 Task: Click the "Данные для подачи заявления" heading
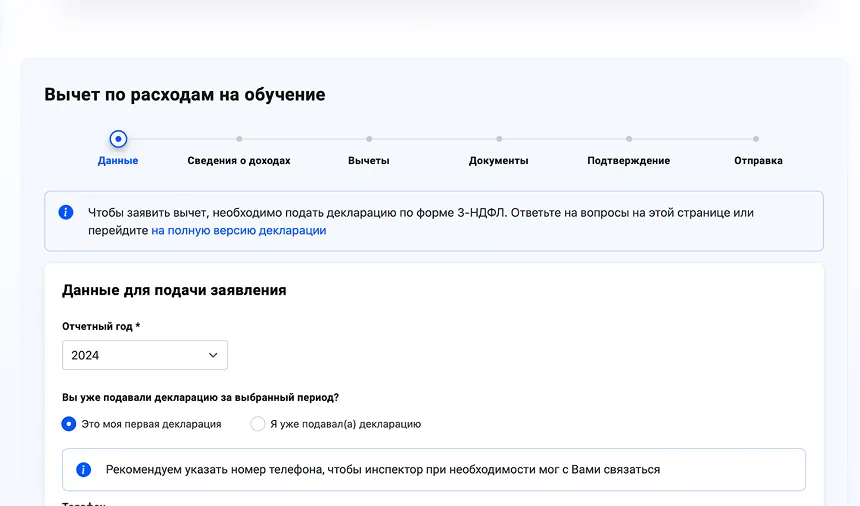click(174, 291)
